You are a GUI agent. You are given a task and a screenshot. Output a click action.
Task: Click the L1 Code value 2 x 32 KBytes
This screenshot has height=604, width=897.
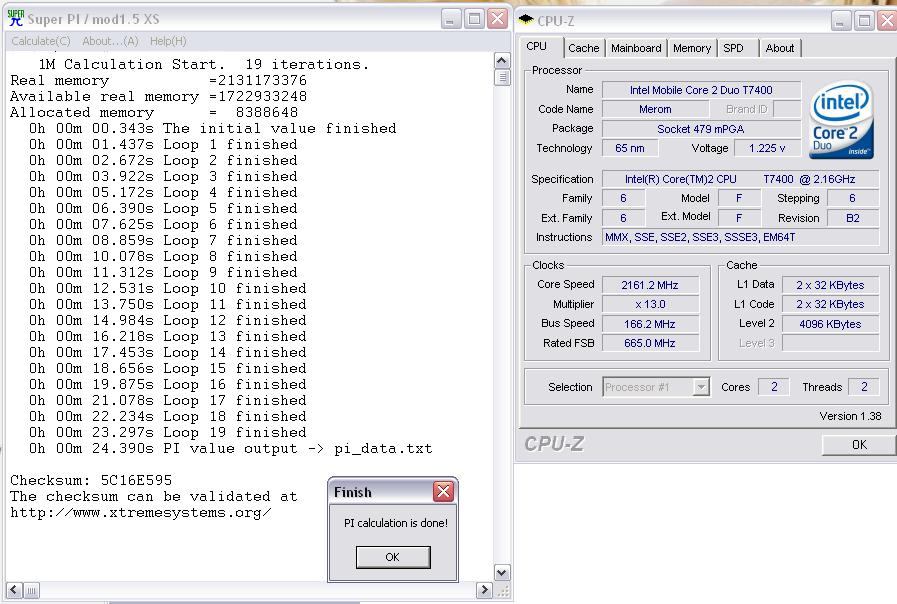[x=830, y=304]
